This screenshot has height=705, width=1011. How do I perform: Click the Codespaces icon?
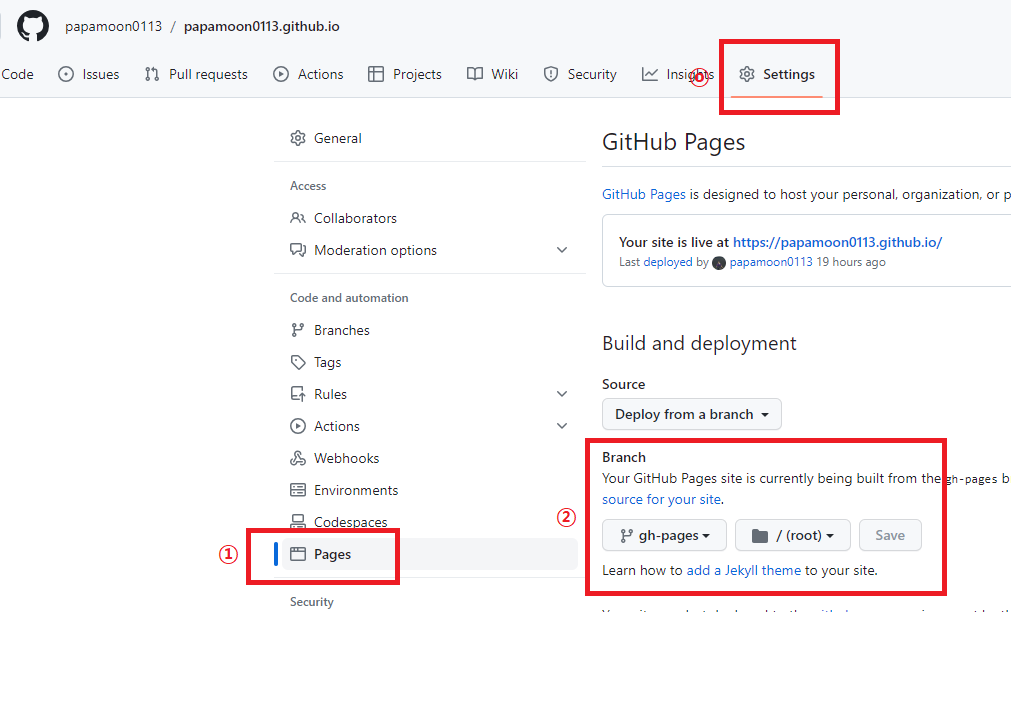point(298,521)
